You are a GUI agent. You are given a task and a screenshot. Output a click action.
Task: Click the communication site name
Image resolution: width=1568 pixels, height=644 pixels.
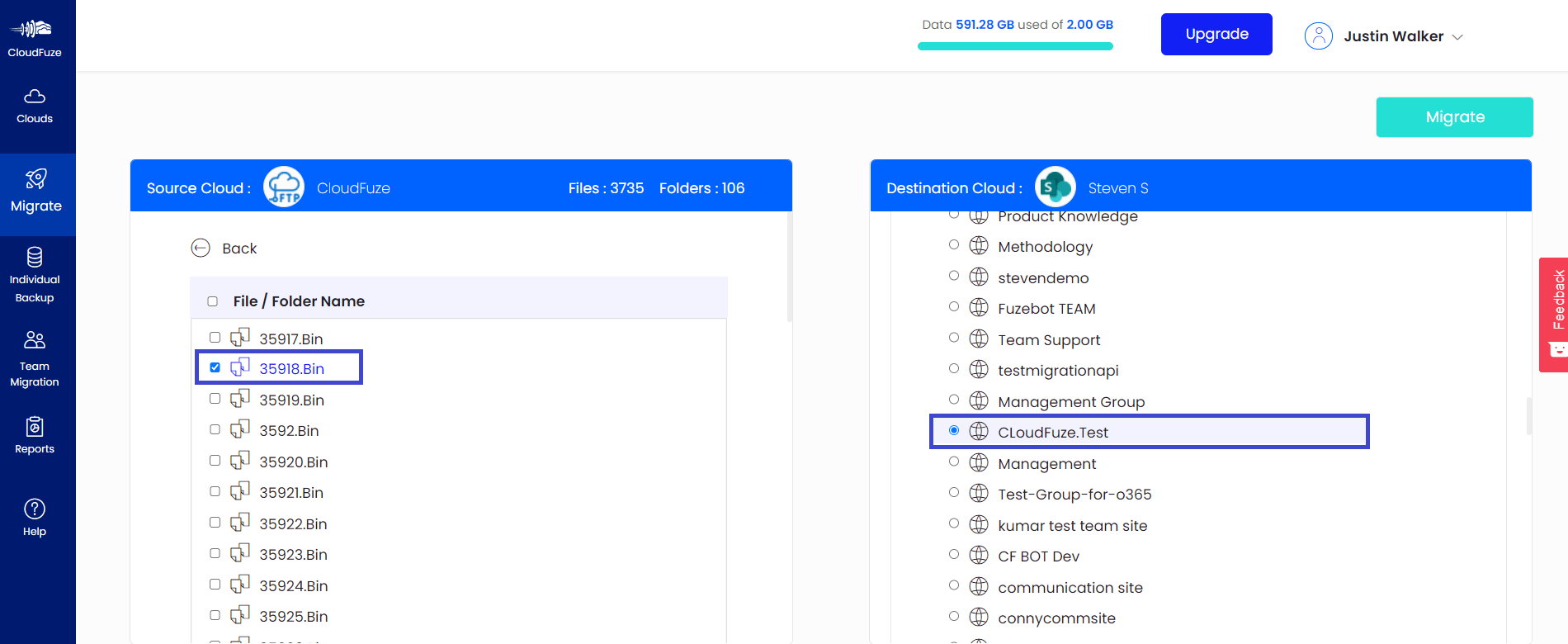[x=1070, y=588]
